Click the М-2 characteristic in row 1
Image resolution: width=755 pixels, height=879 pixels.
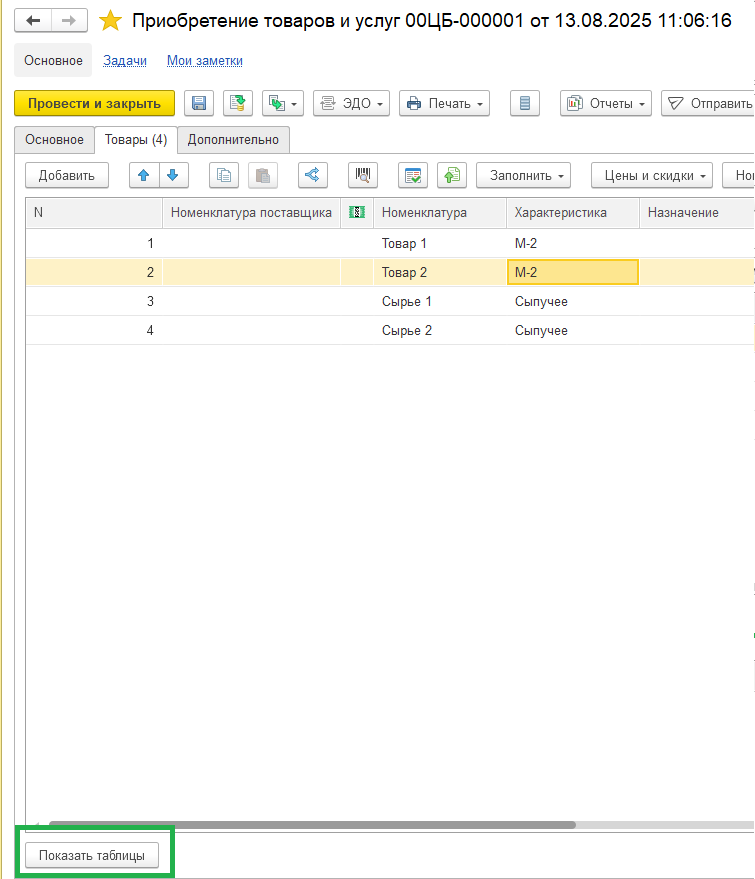[x=573, y=243]
